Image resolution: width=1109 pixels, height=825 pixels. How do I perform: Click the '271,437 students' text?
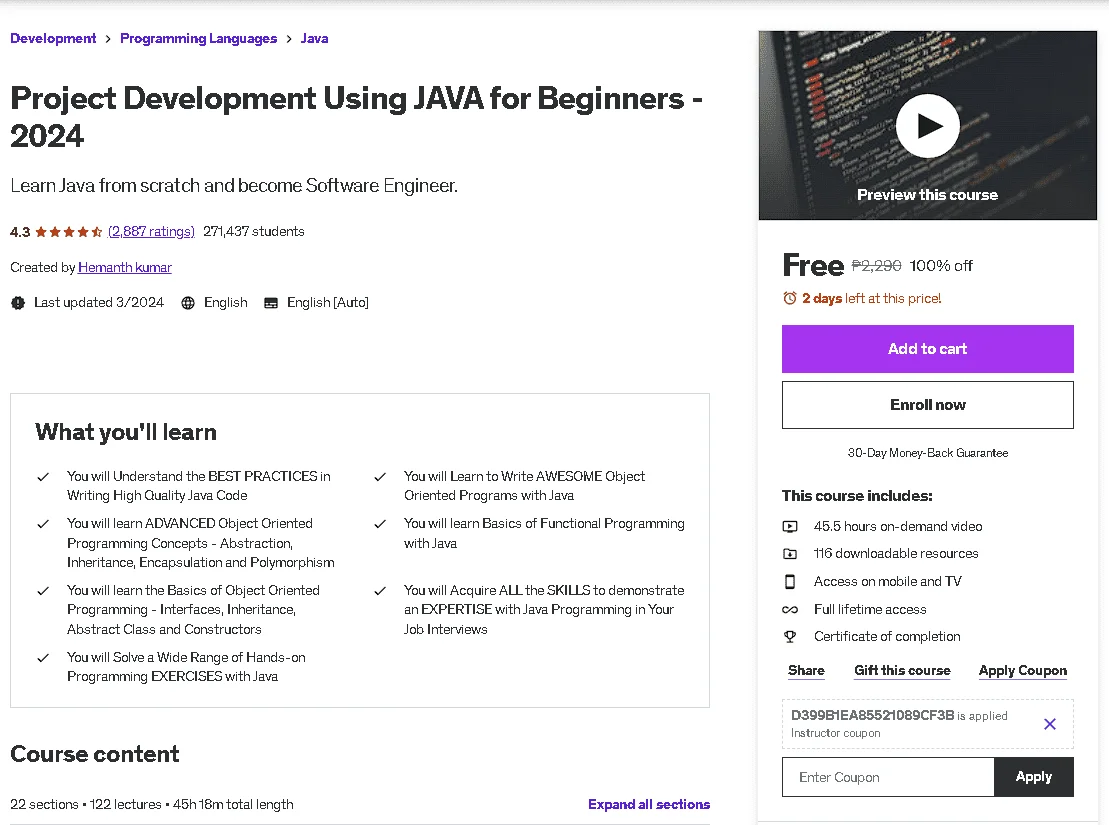(254, 231)
